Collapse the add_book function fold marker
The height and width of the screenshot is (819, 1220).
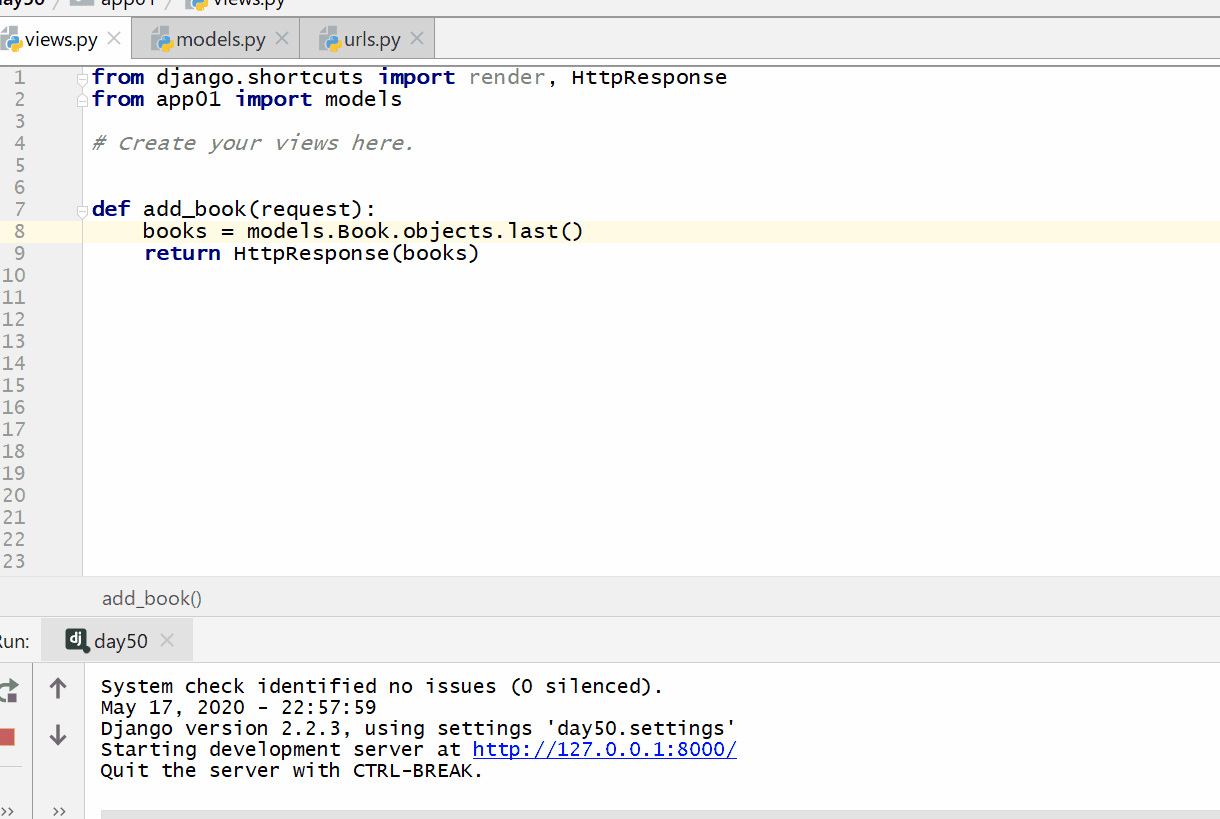[x=84, y=210]
